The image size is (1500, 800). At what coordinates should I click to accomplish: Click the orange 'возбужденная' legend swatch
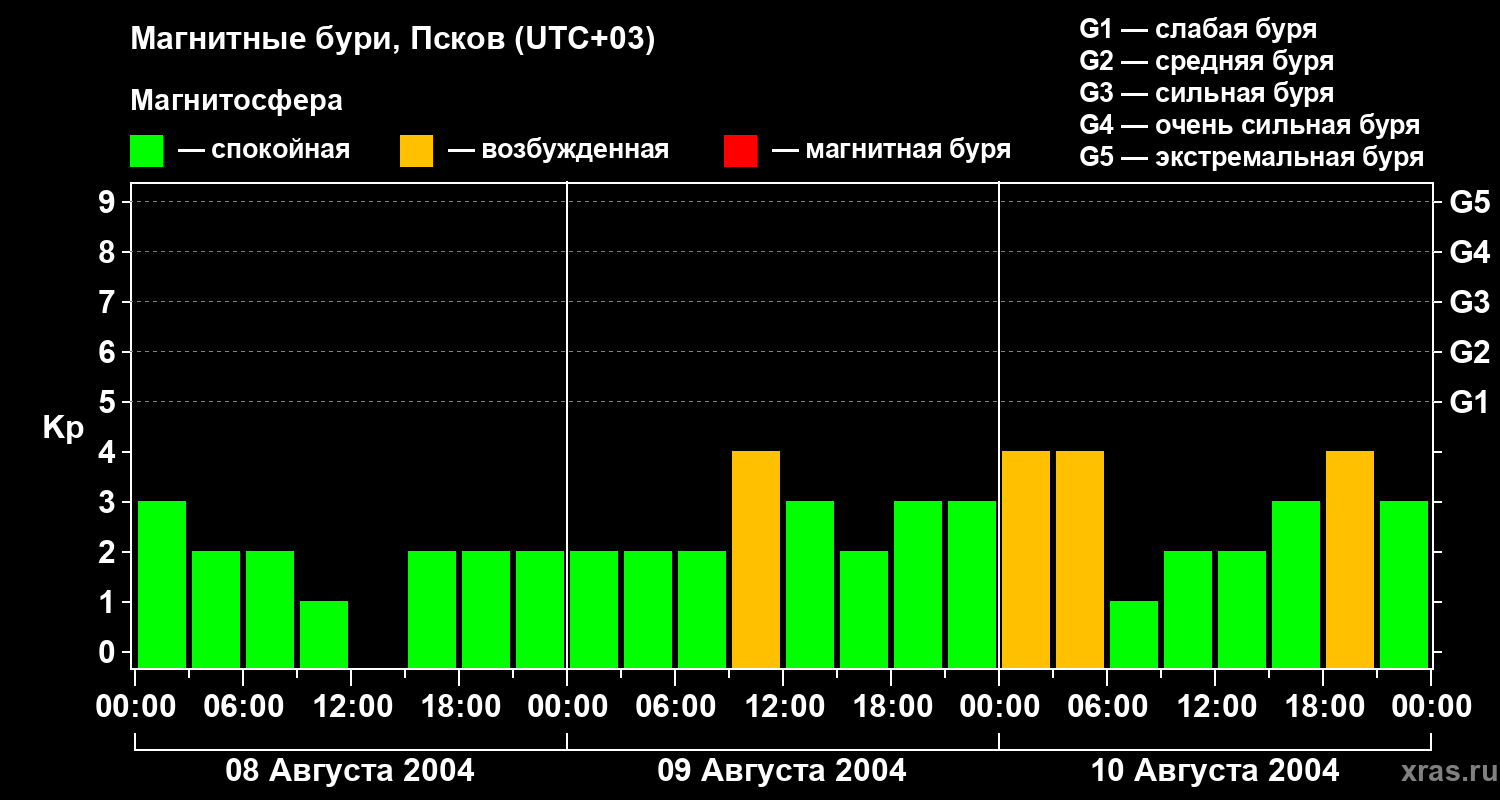pyautogui.click(x=416, y=151)
